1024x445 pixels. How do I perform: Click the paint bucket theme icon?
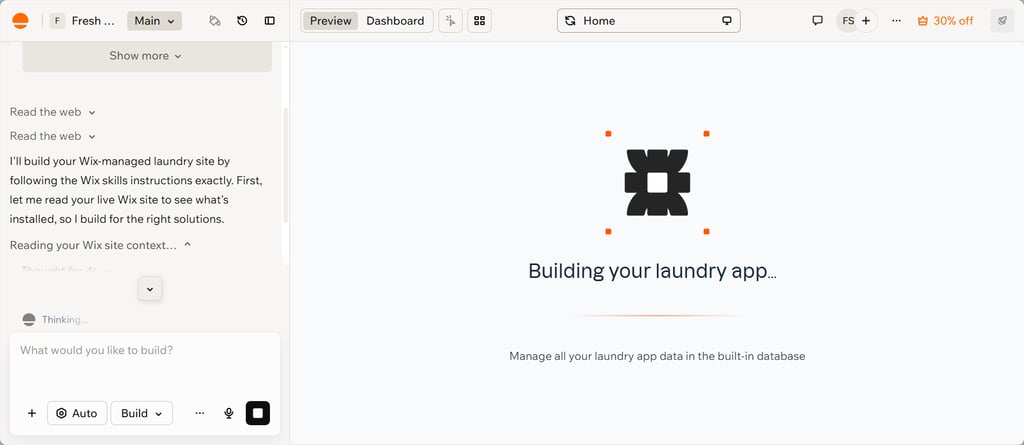point(214,21)
